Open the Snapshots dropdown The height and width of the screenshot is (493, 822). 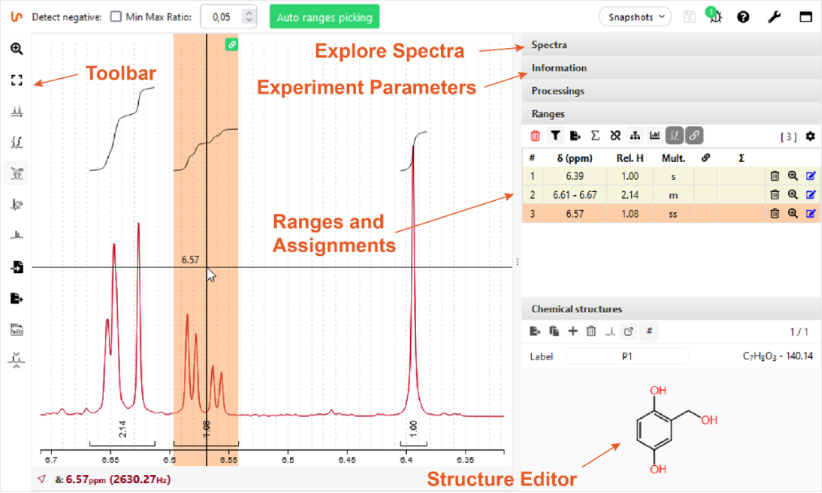pos(635,17)
